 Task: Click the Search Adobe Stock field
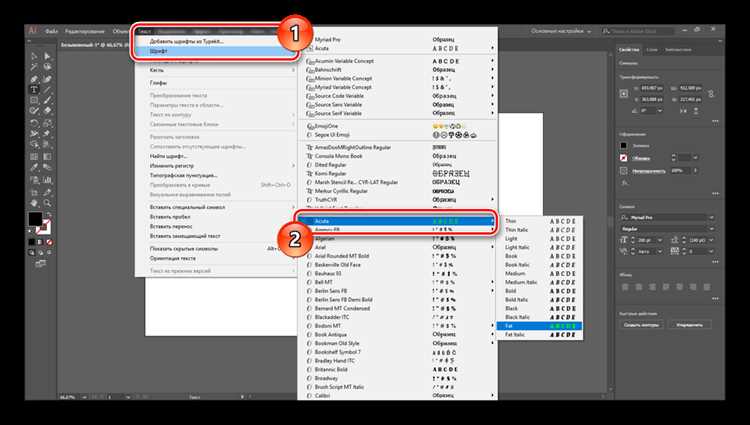click(x=638, y=31)
